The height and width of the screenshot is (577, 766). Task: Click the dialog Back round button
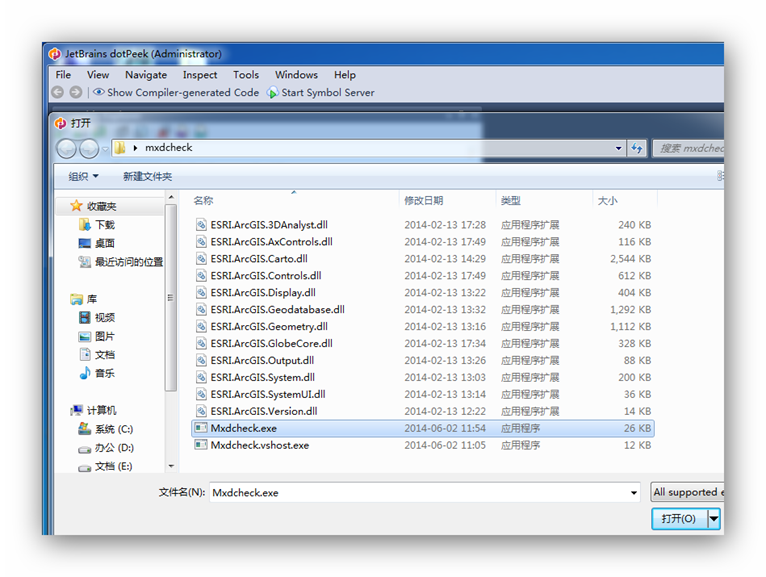[66, 149]
